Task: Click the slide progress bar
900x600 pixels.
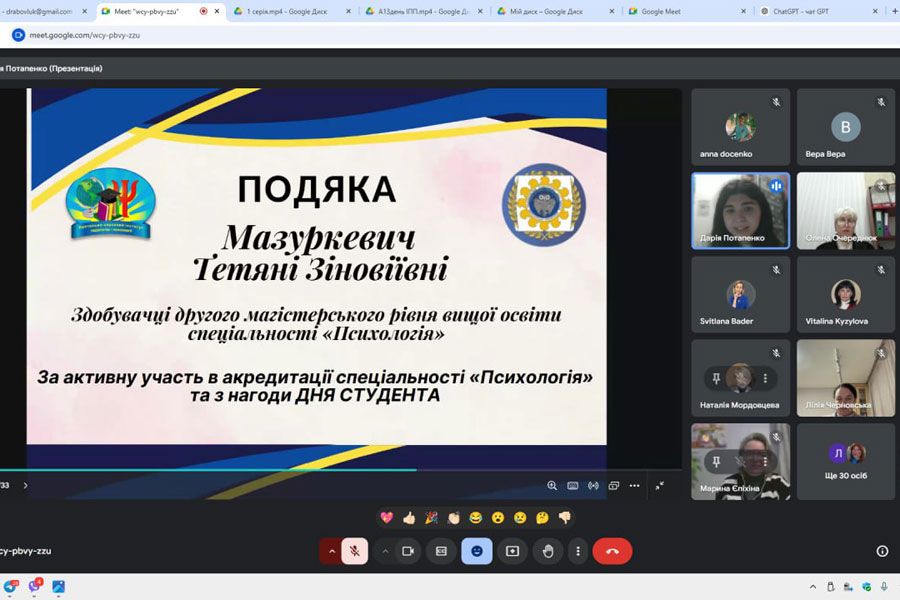Action: (x=341, y=470)
